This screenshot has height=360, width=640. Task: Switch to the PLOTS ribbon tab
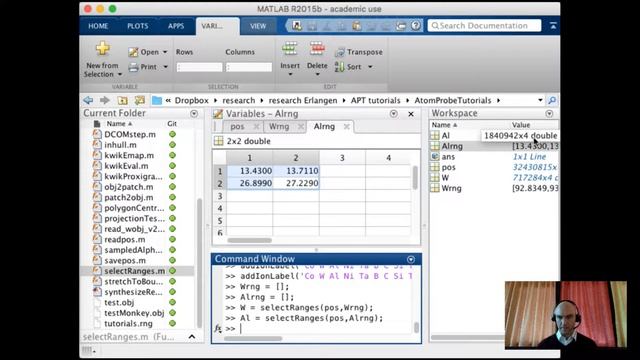(138, 26)
